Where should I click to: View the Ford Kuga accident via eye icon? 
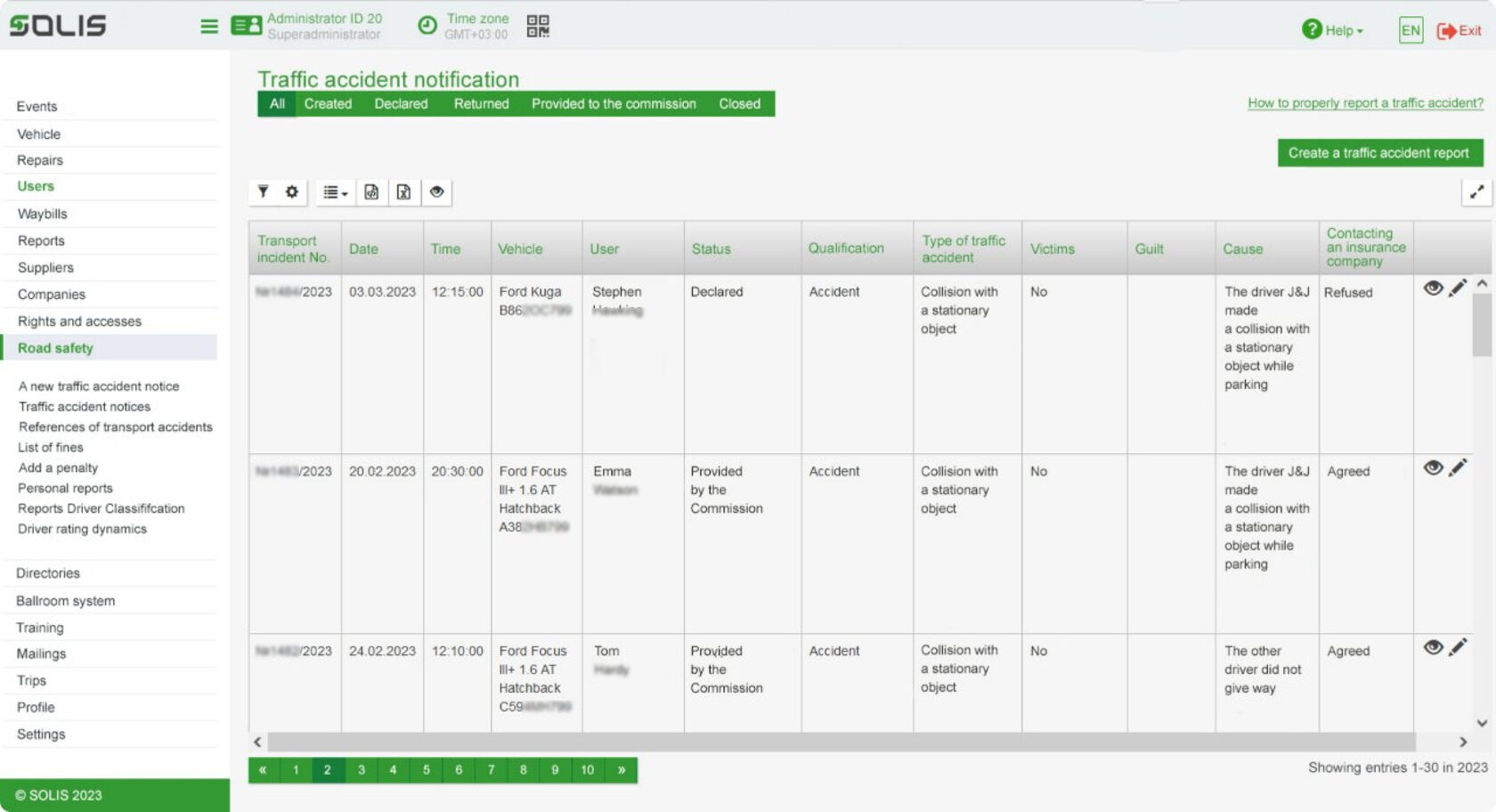coord(1433,288)
